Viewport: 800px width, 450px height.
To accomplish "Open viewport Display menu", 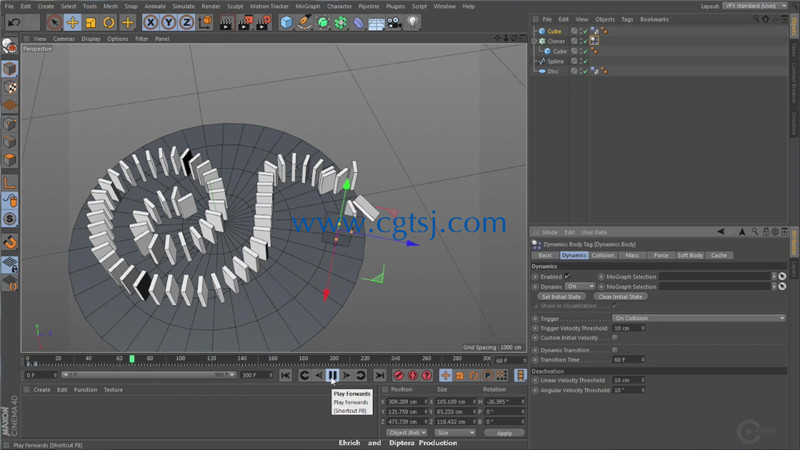I will click(x=91, y=39).
